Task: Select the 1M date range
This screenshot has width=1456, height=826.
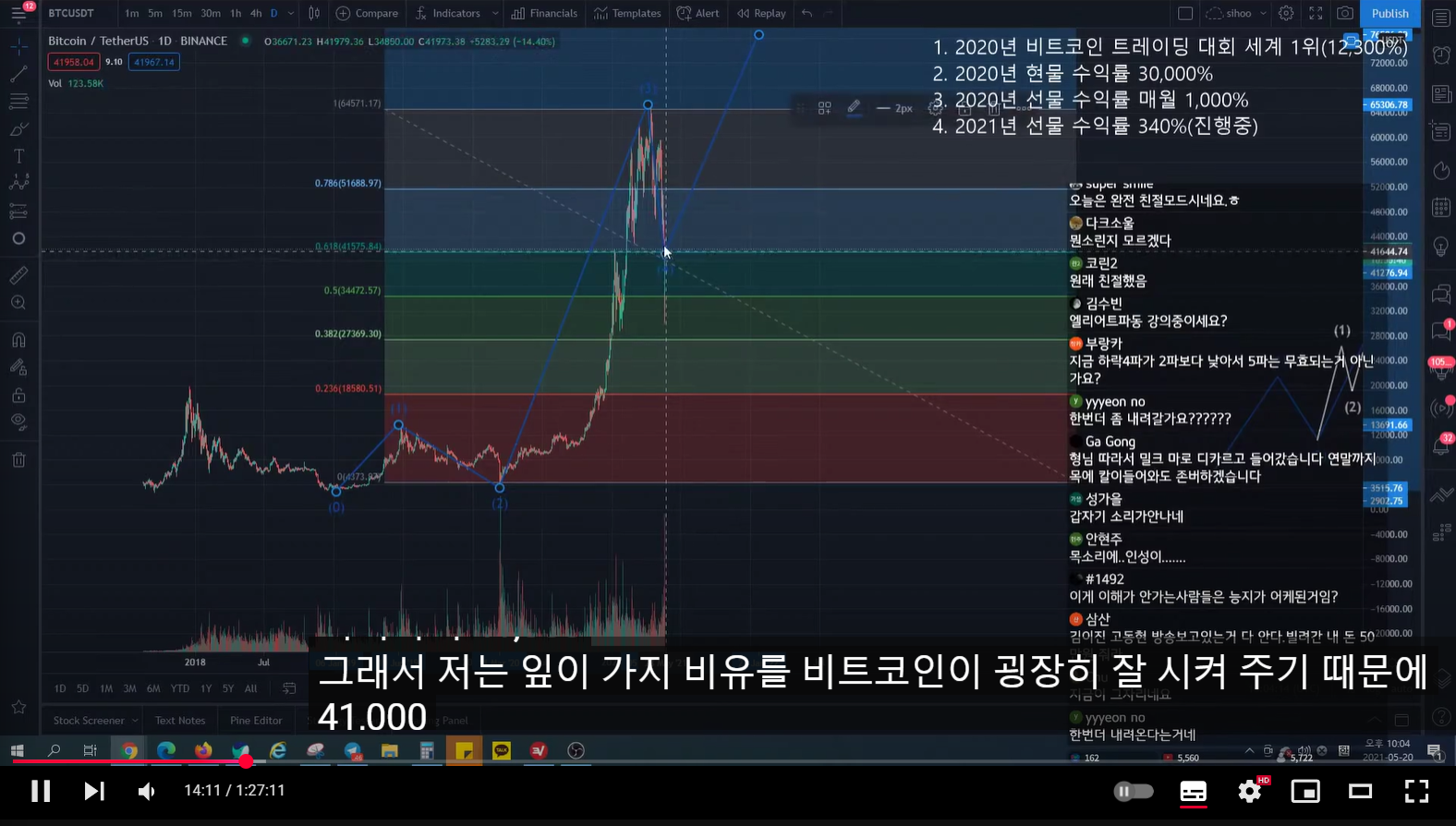Action: tap(106, 688)
